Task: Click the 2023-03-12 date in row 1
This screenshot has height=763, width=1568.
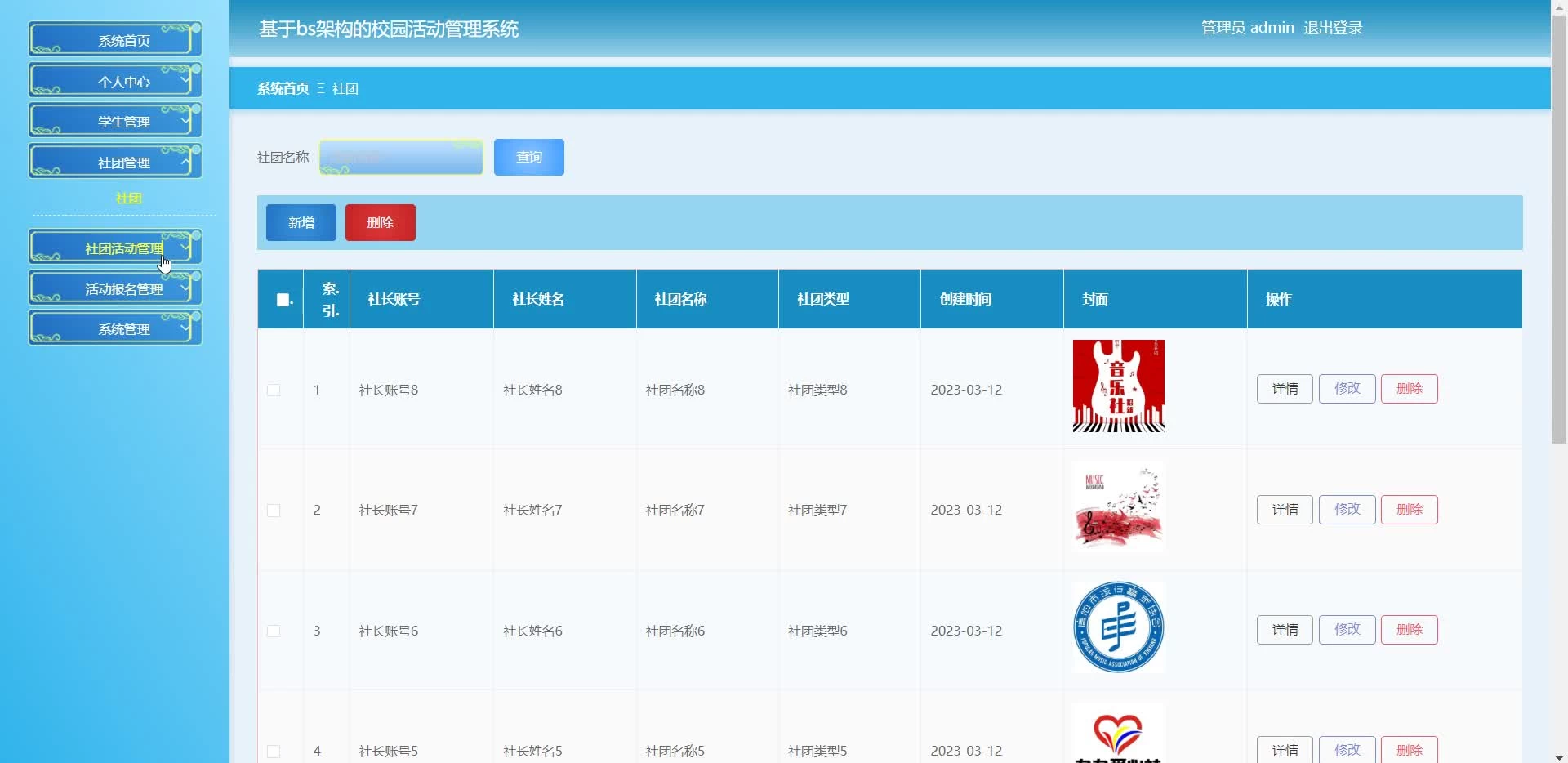Action: (x=966, y=390)
